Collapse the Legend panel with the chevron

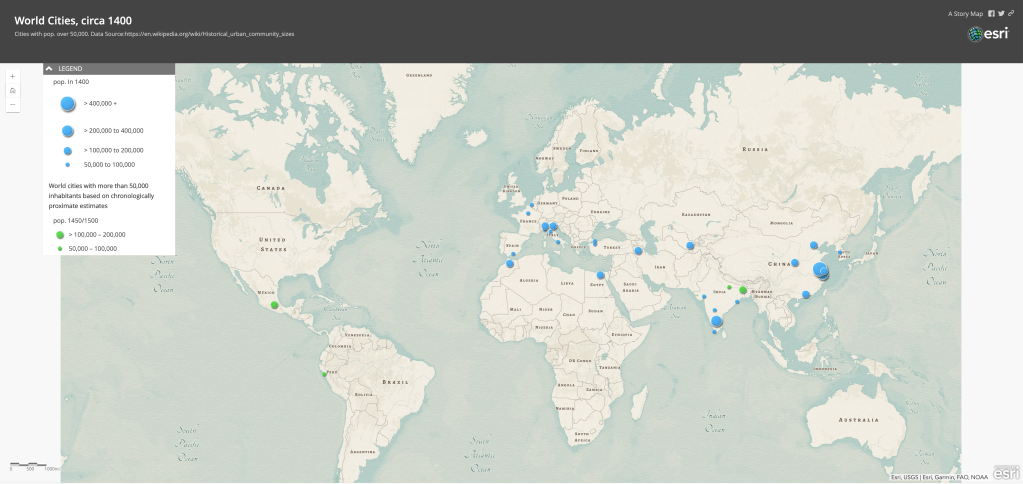[49, 68]
